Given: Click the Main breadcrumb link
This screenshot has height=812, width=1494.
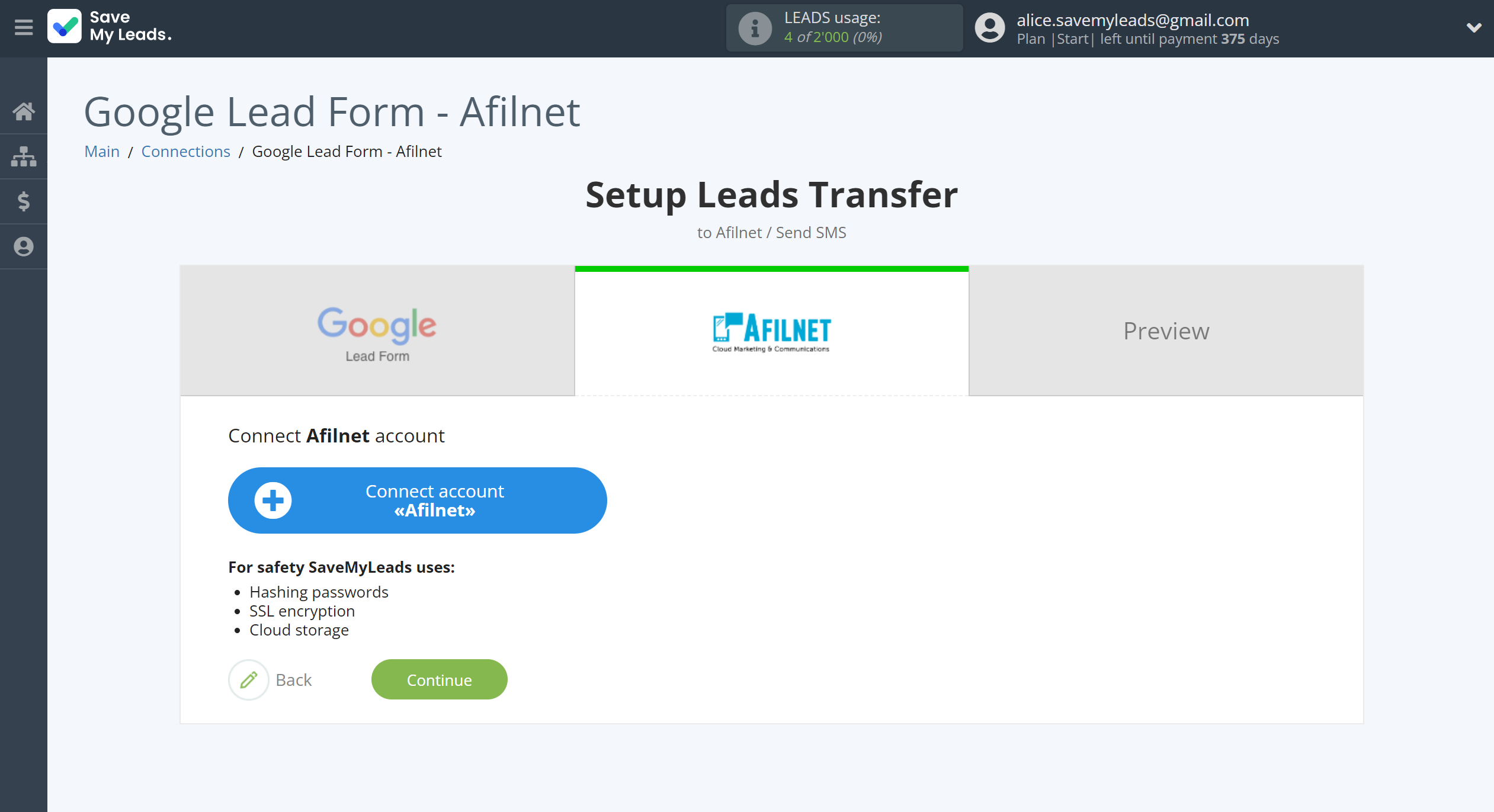Looking at the screenshot, I should point(101,151).
